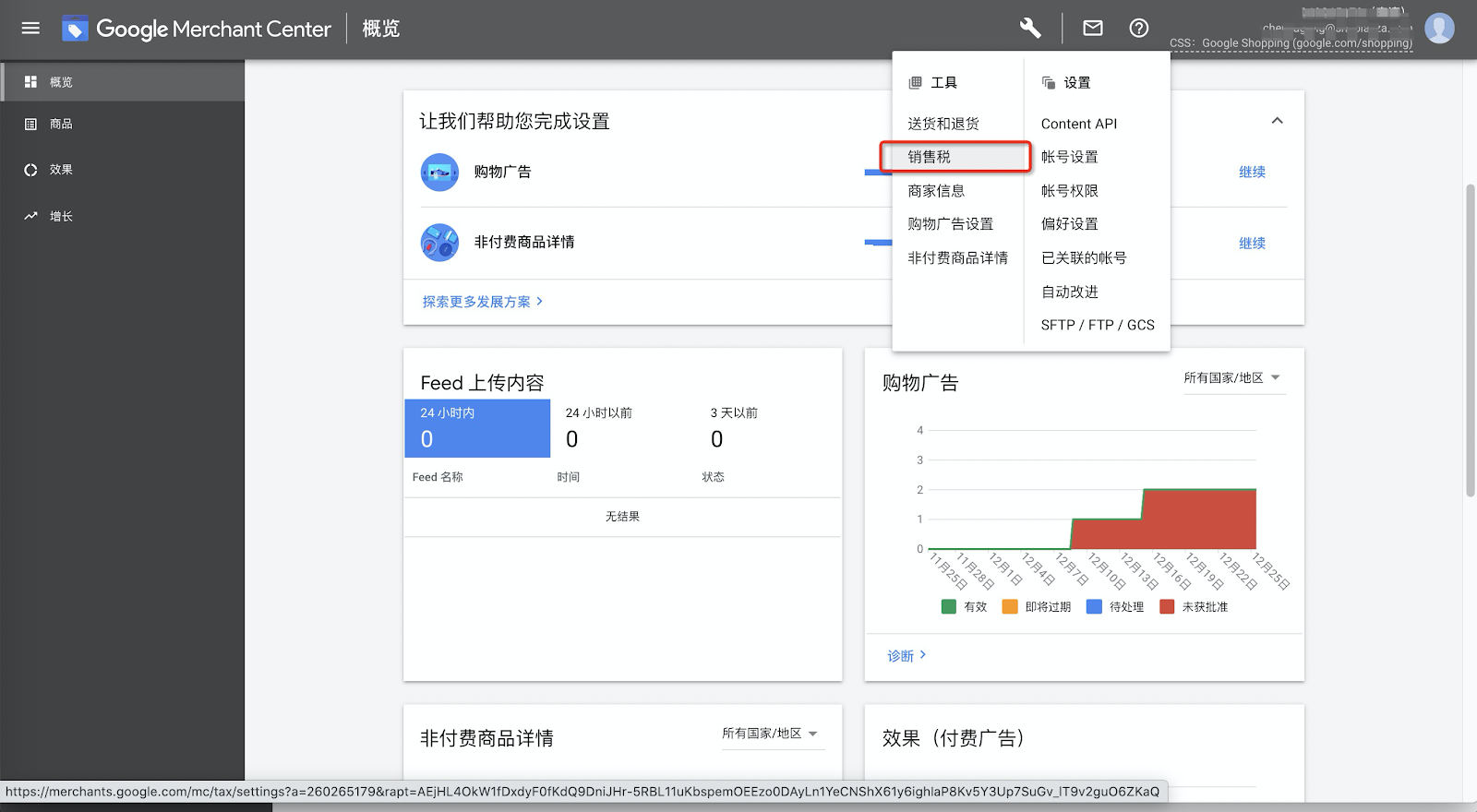Click the 时间 column header
The width and height of the screenshot is (1477, 812).
coord(569,477)
